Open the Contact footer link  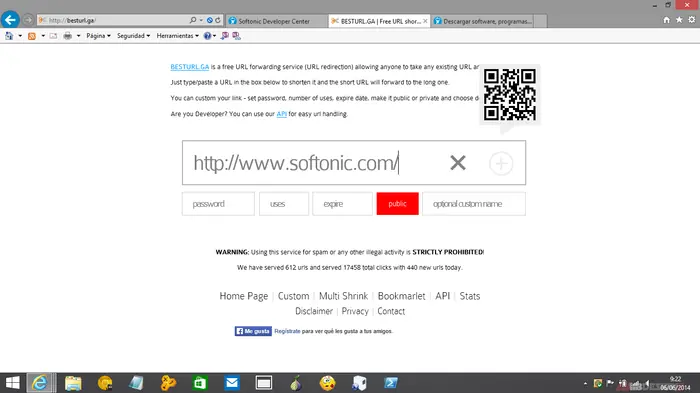pos(391,311)
